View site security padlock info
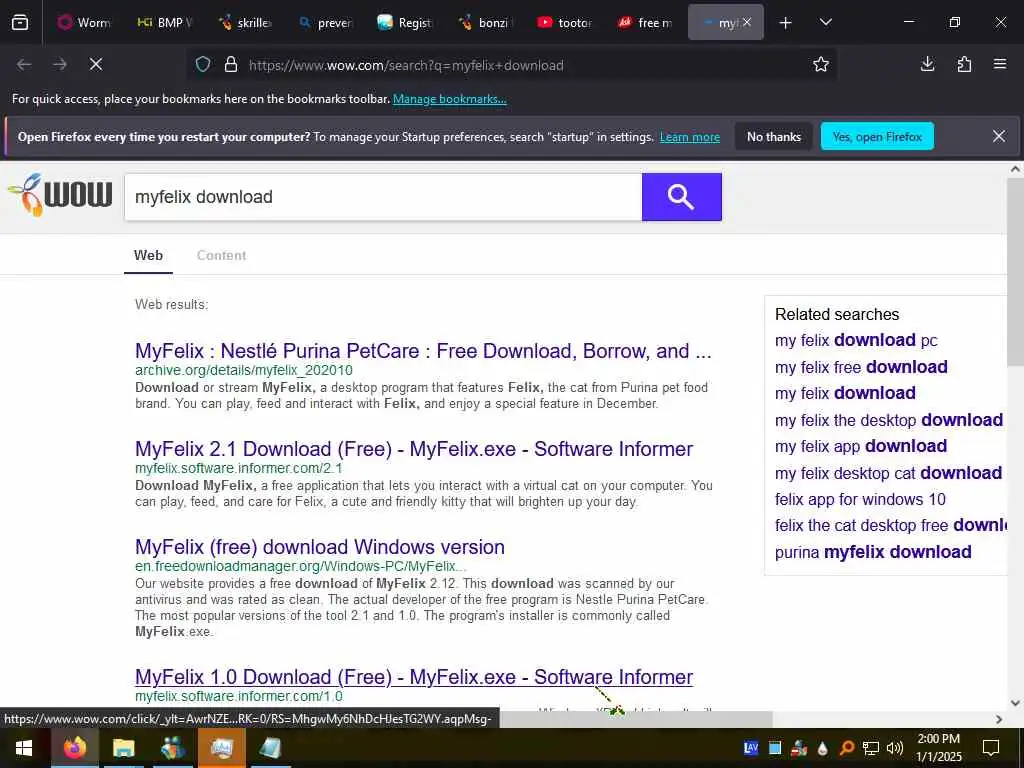 point(231,65)
